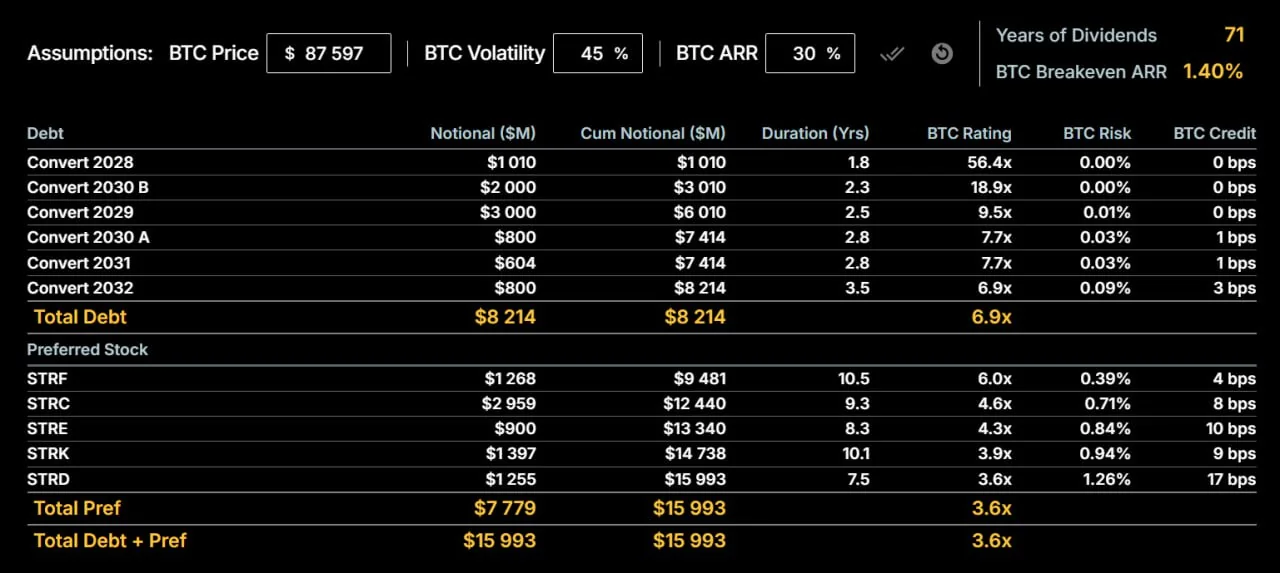Select the BTC ARR input box
This screenshot has width=1280, height=573.
(809, 54)
